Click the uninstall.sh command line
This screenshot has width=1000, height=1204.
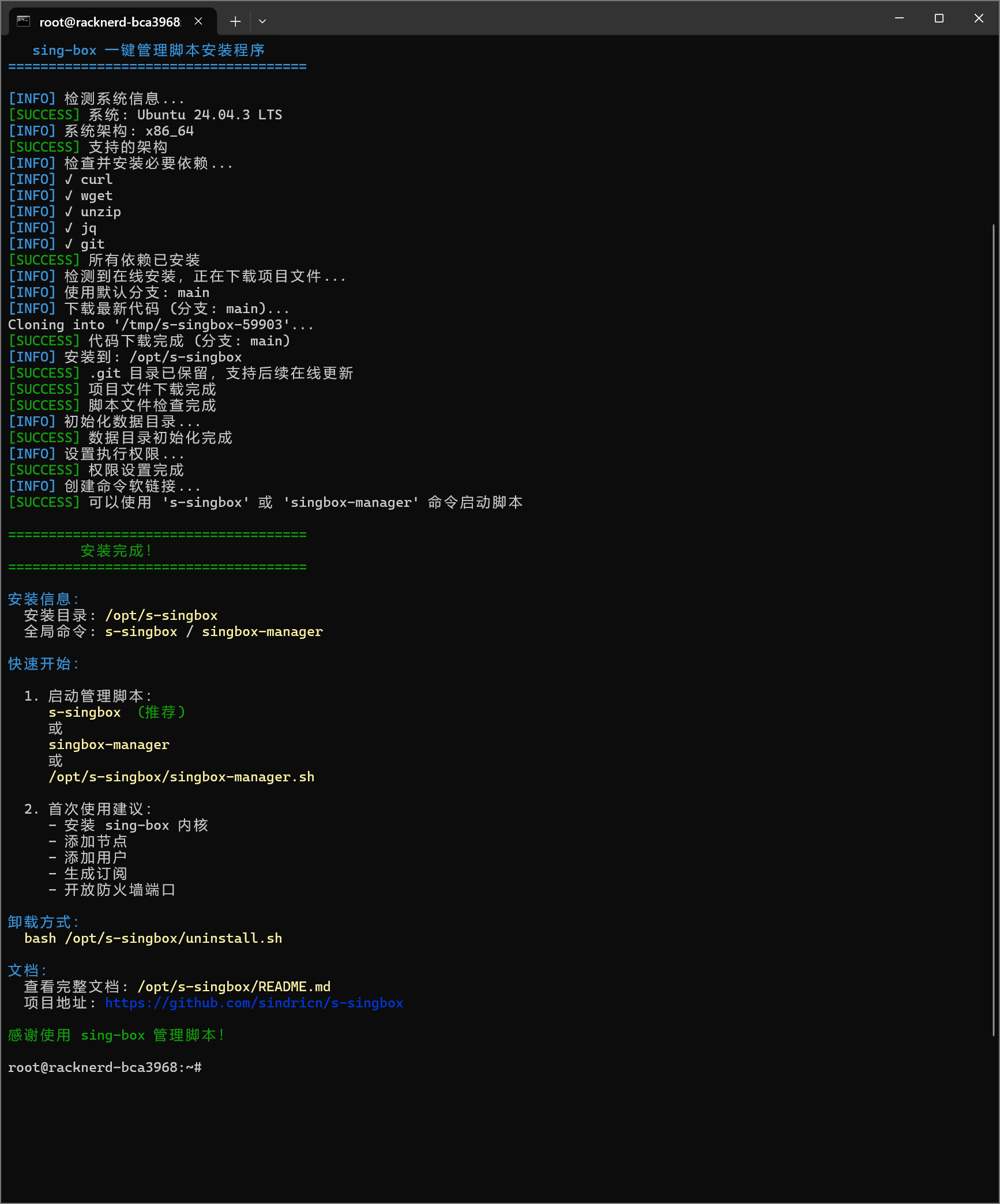pyautogui.click(x=153, y=938)
